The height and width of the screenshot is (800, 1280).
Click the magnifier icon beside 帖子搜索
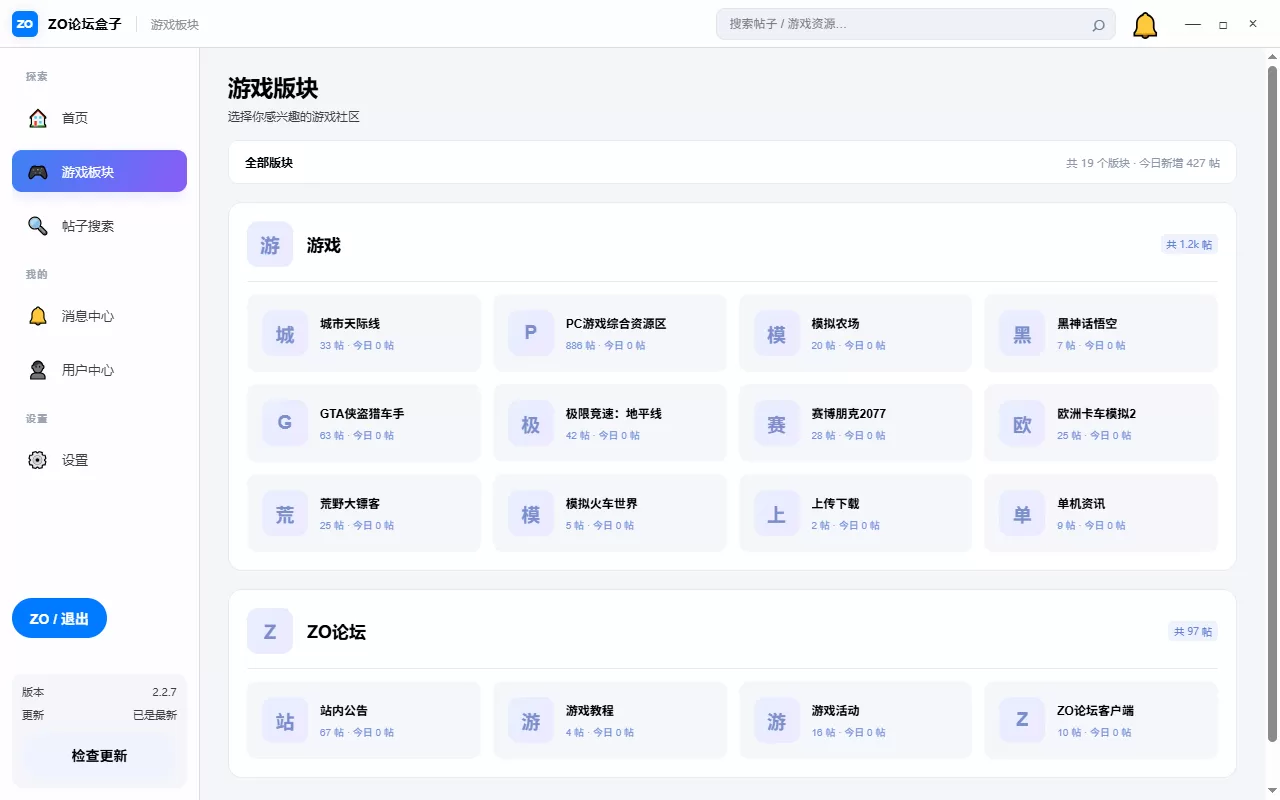[38, 226]
